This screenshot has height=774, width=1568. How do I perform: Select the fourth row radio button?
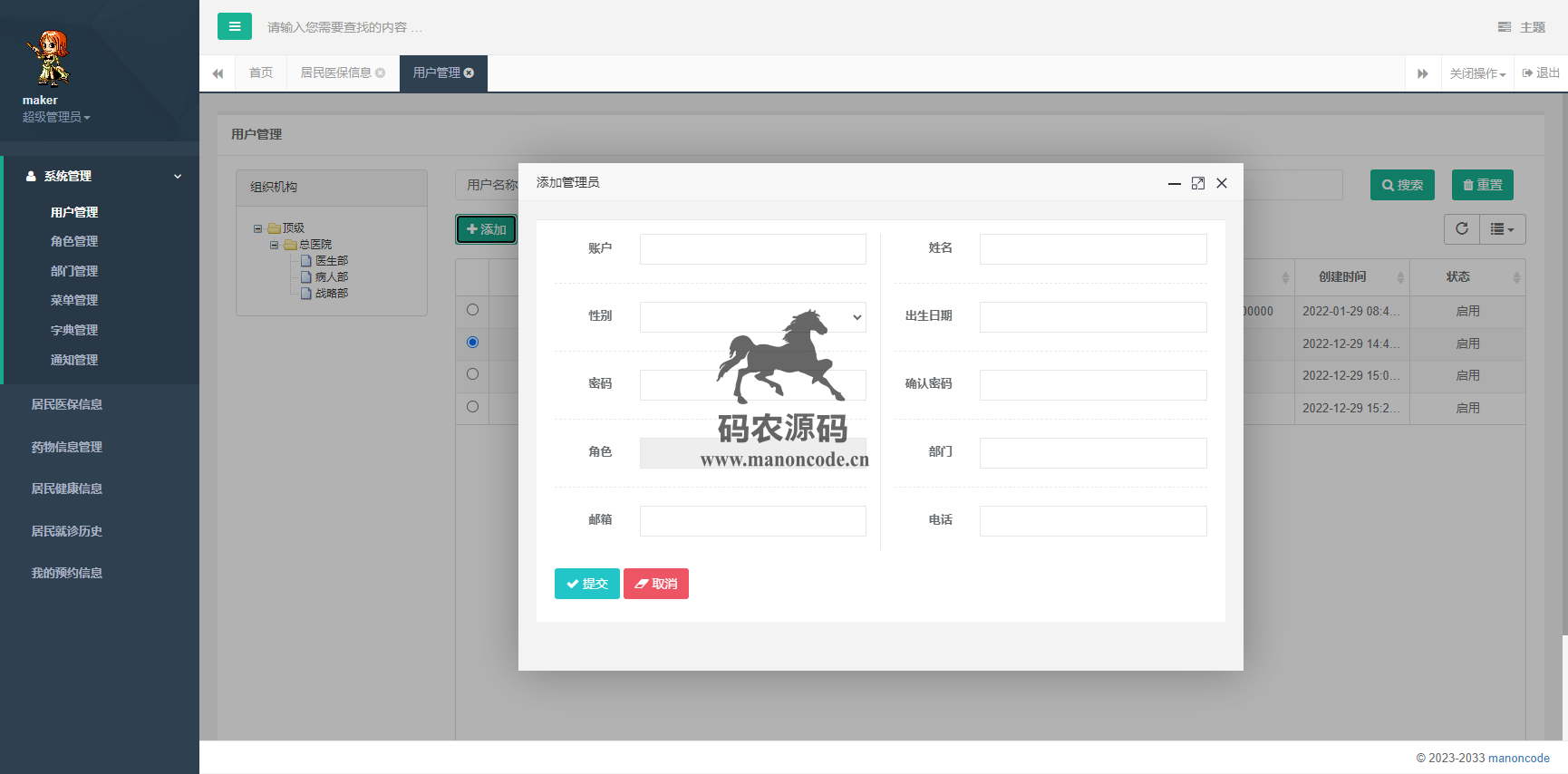tap(472, 407)
